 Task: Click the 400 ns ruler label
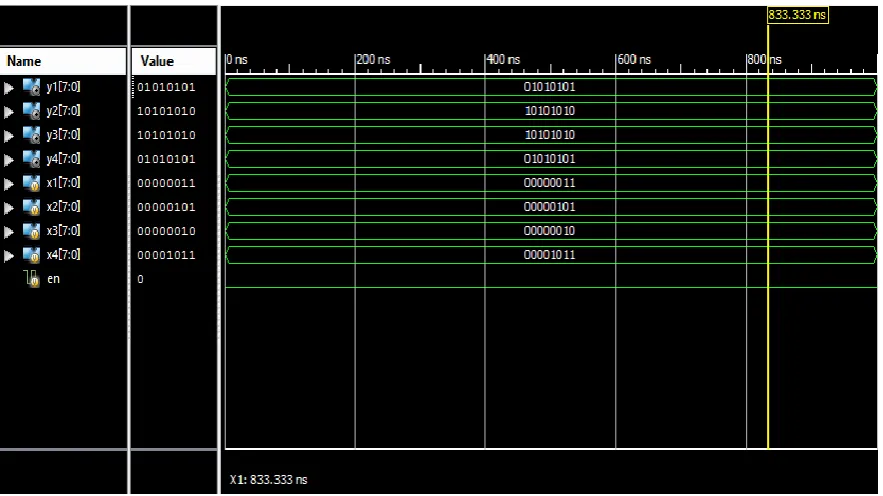[x=503, y=60]
